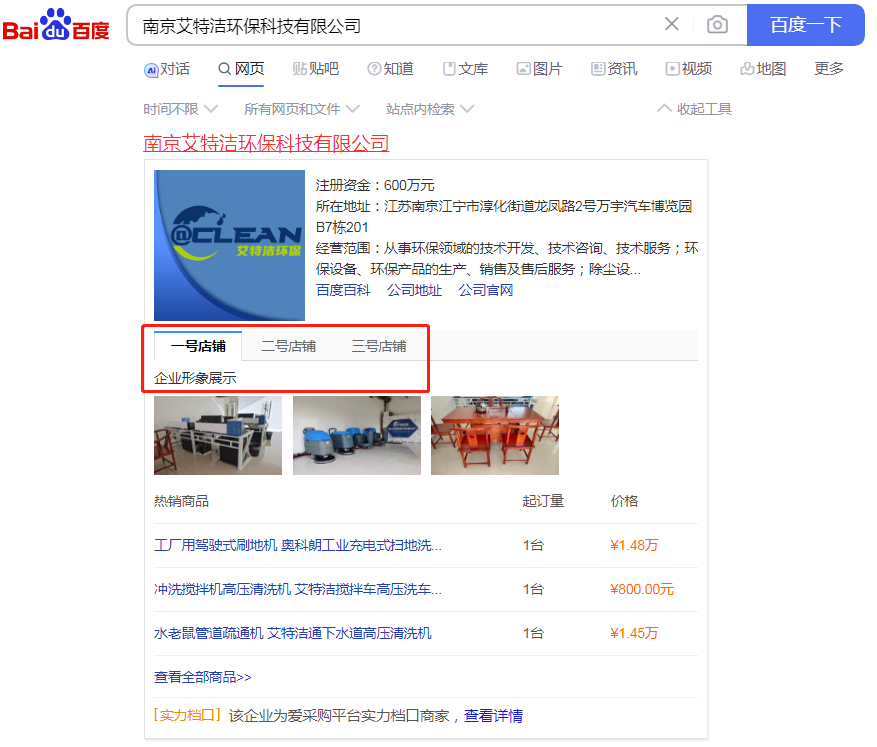Image resolution: width=877 pixels, height=747 pixels.
Task: Open the 对话 AI tab
Action: pyautogui.click(x=167, y=69)
